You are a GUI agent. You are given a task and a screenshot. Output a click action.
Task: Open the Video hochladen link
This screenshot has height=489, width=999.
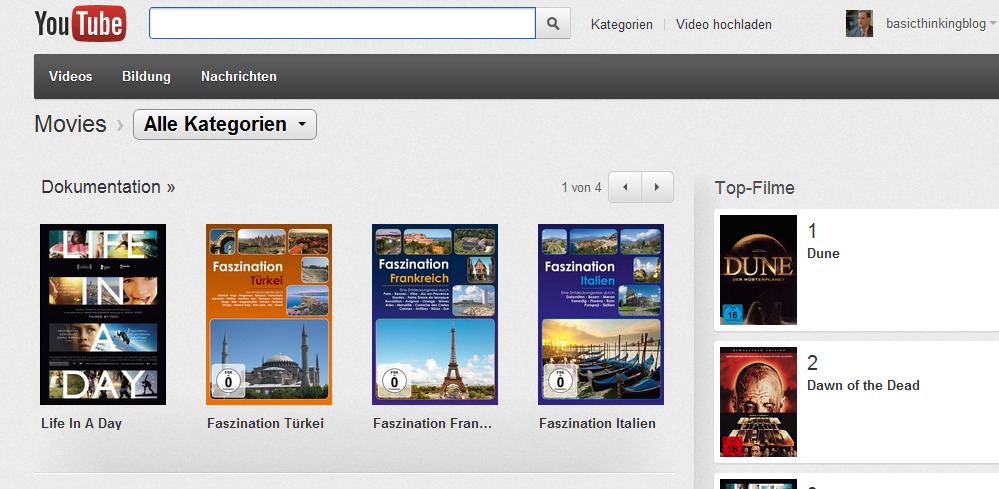coord(723,25)
